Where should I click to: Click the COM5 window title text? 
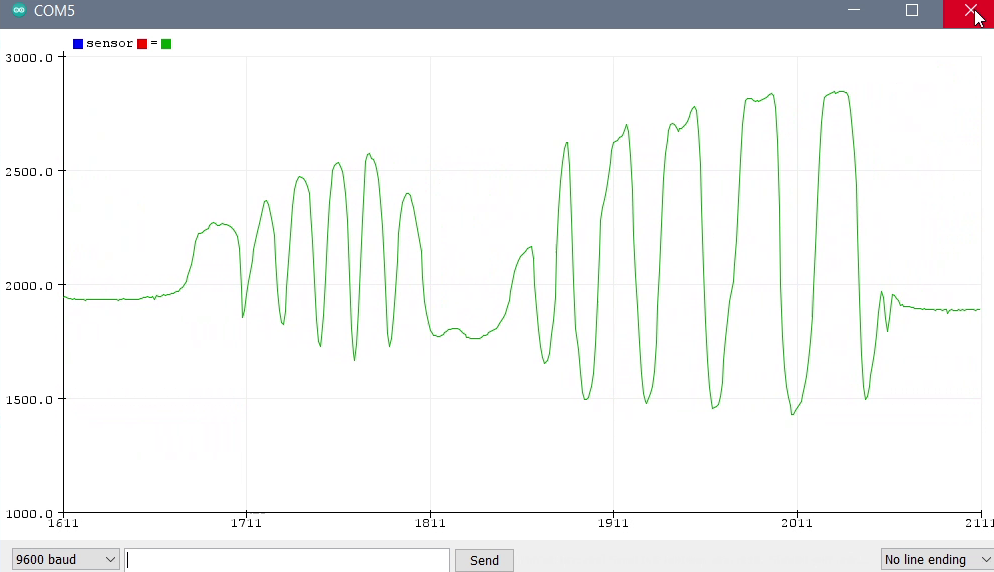[55, 11]
